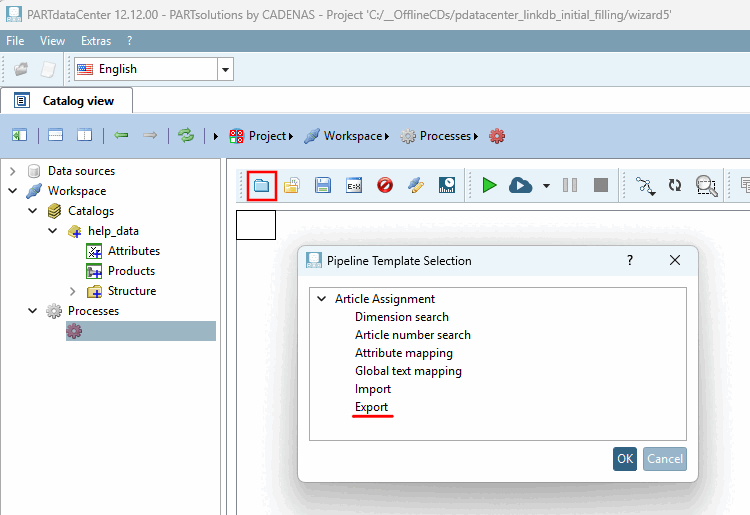The height and width of the screenshot is (515, 750).
Task: Select the Article number search template
Action: click(x=413, y=335)
